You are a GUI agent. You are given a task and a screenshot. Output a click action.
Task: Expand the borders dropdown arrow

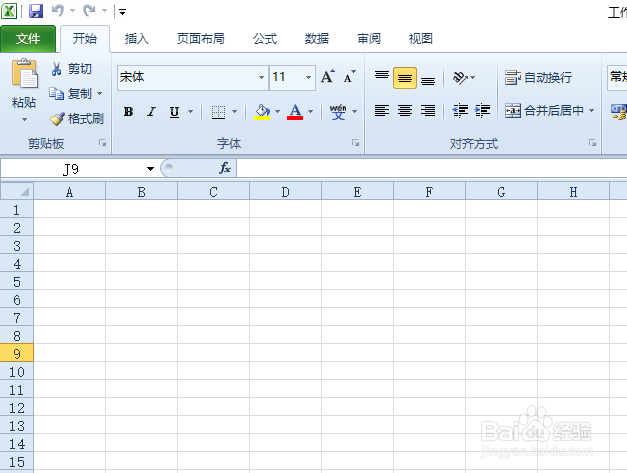click(235, 112)
